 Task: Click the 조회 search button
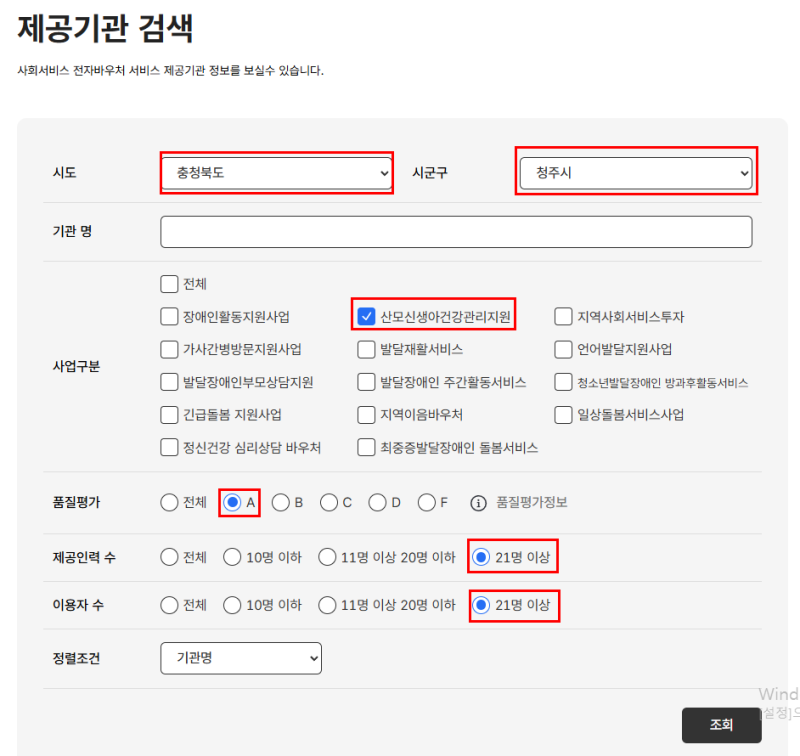[721, 725]
